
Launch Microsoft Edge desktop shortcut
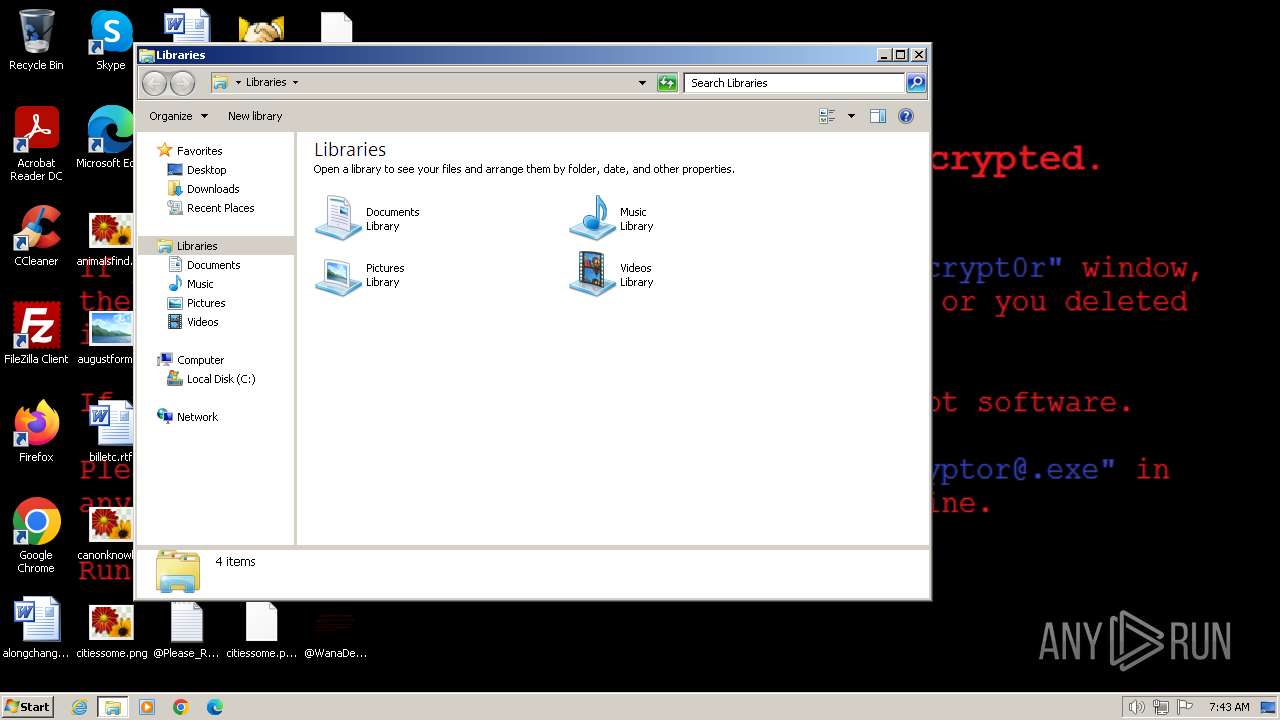[106, 138]
